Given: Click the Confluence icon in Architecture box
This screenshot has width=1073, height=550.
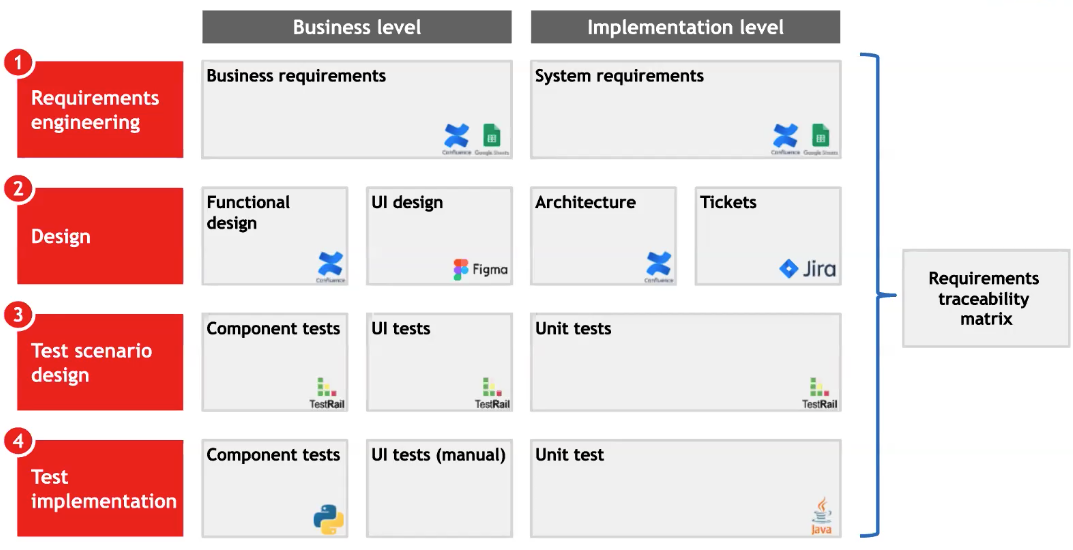Looking at the screenshot, I should [x=658, y=265].
